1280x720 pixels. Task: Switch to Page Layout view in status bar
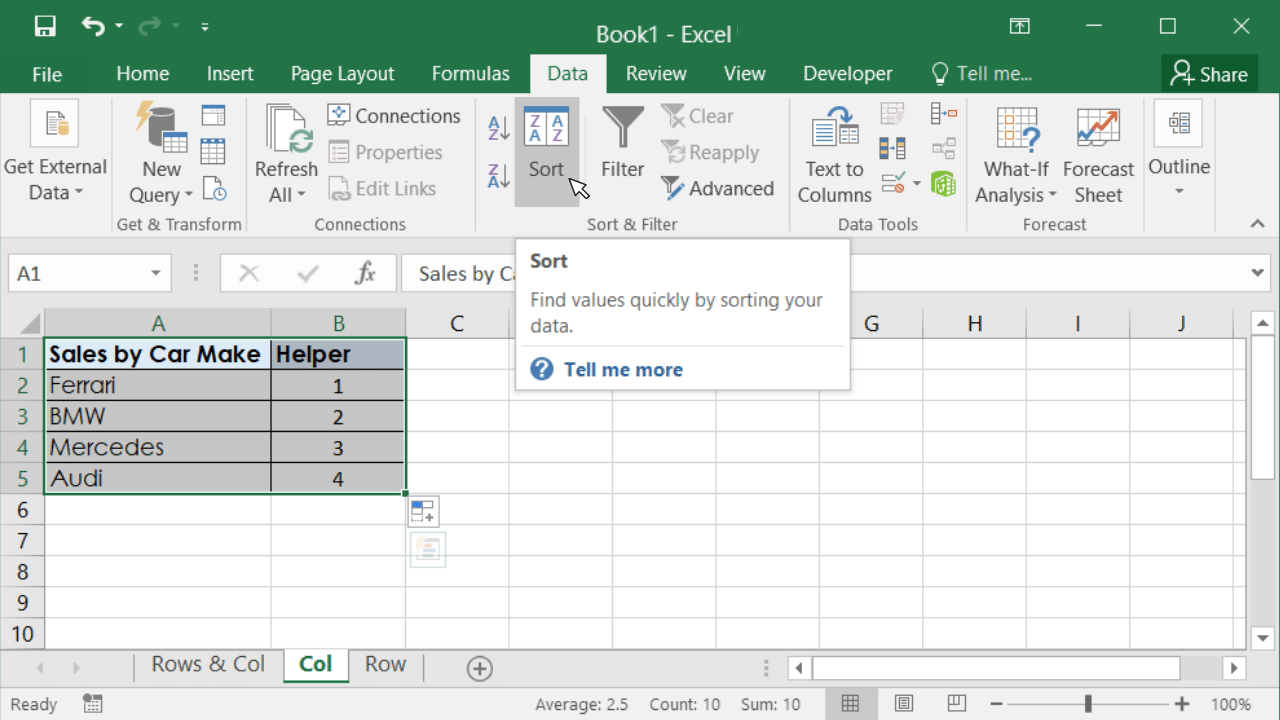point(904,703)
